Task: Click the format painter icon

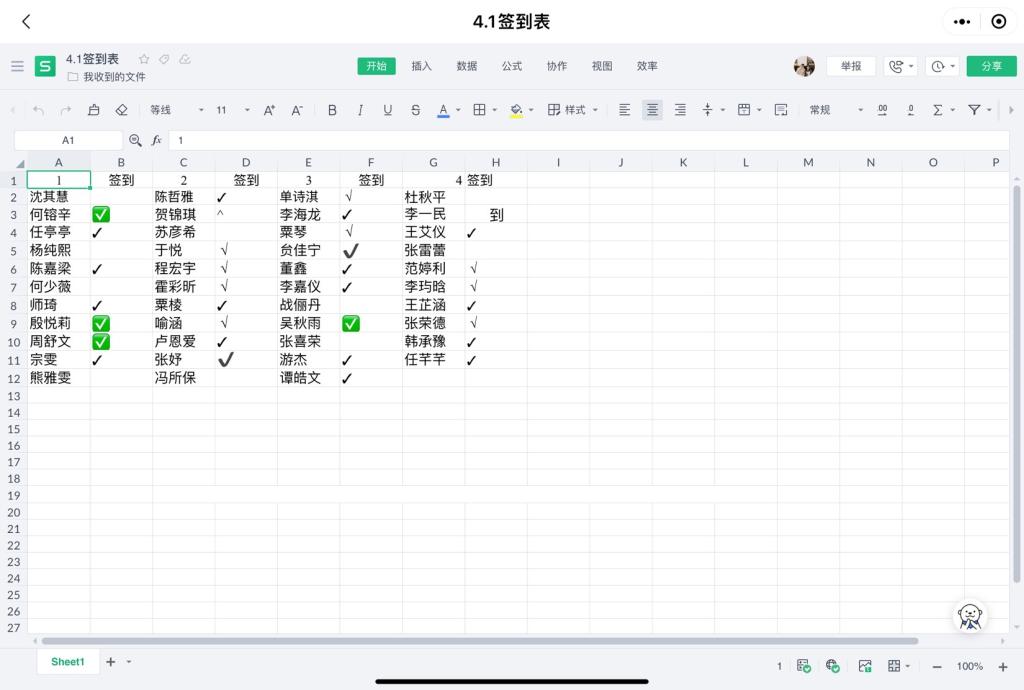Action: click(94, 110)
